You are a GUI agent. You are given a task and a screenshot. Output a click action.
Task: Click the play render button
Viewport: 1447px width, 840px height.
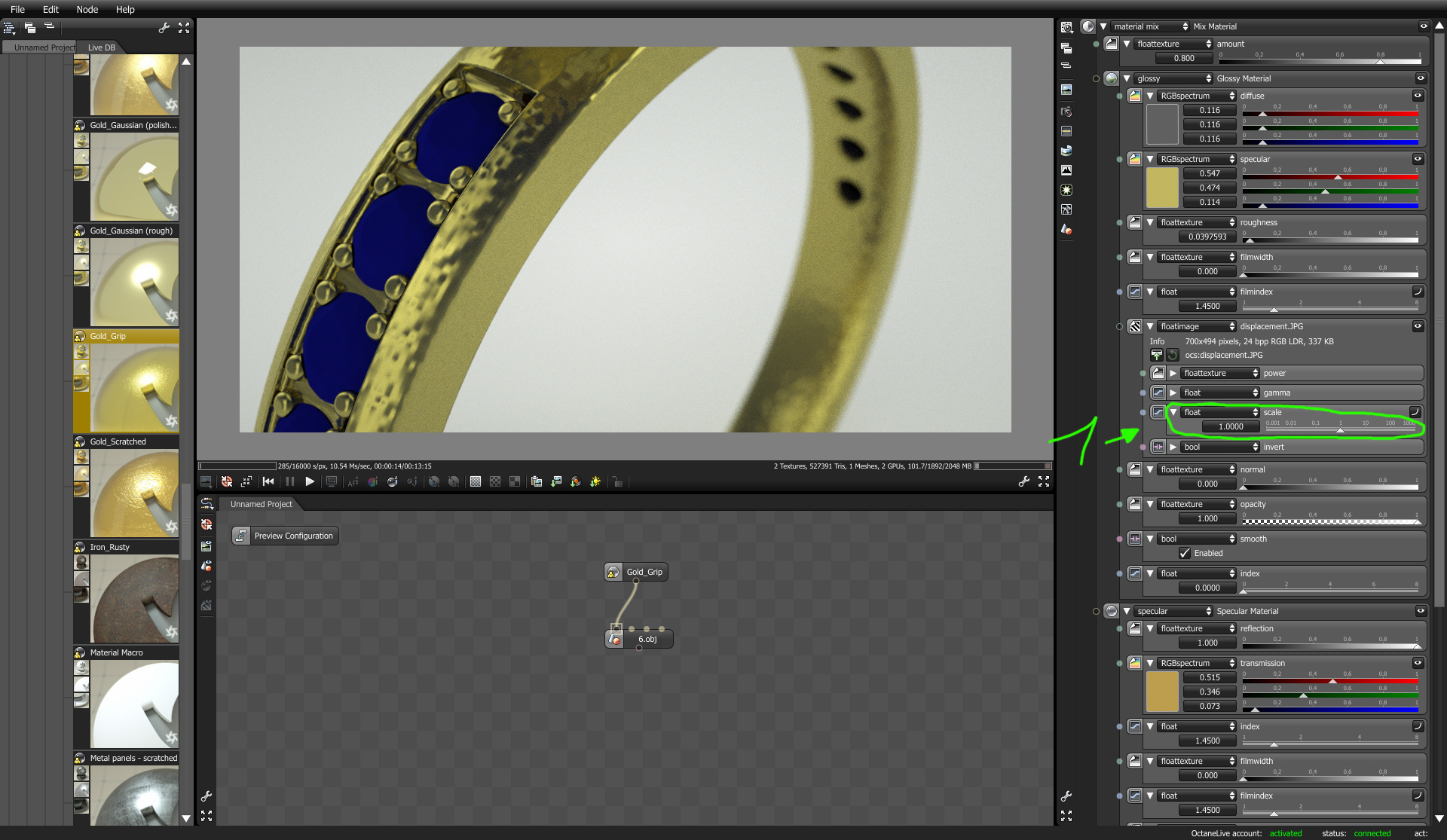[310, 481]
